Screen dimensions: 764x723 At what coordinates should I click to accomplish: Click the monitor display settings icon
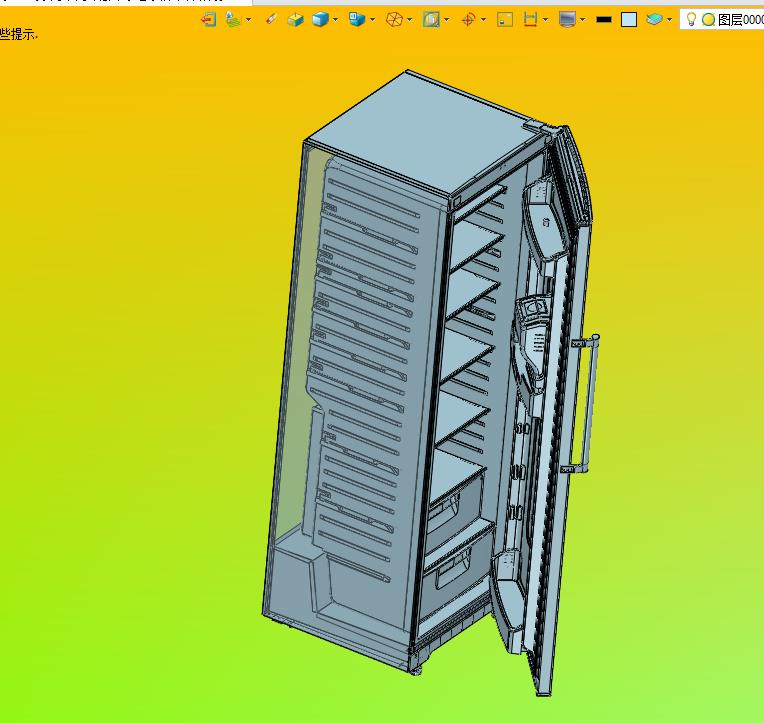(568, 19)
